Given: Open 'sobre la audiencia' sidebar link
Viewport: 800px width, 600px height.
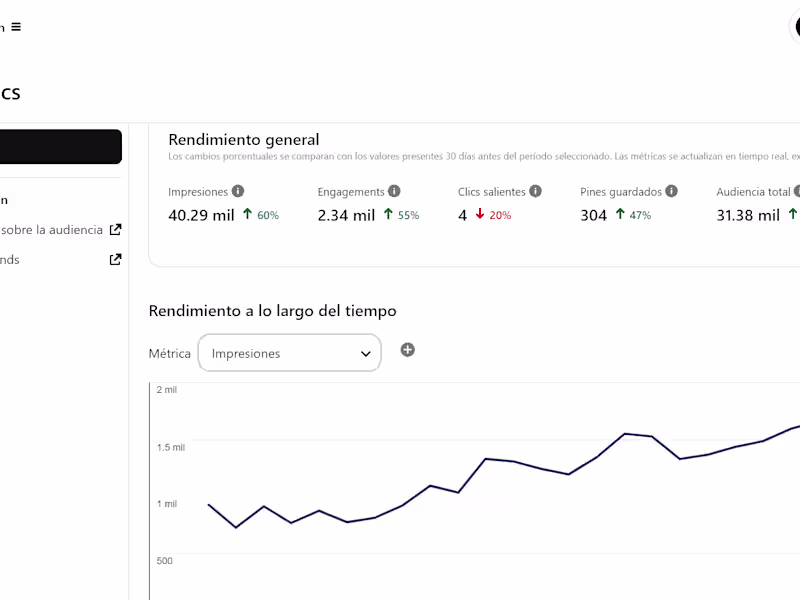Looking at the screenshot, I should [52, 229].
